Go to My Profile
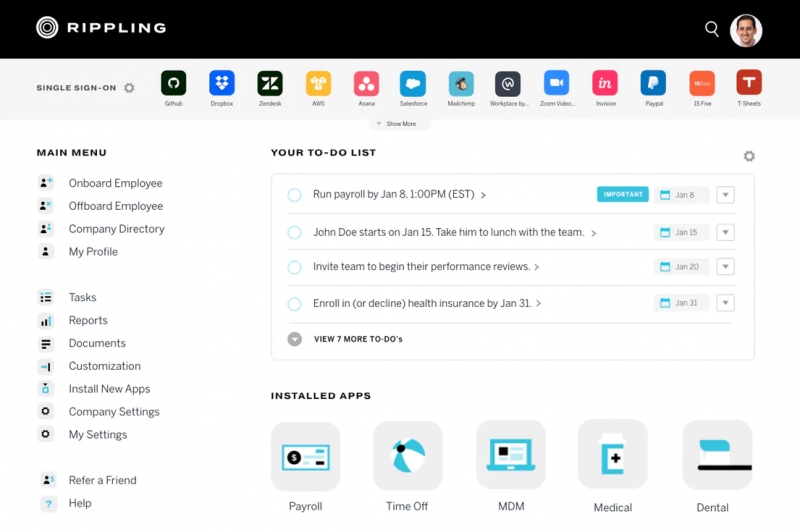 (78, 252)
